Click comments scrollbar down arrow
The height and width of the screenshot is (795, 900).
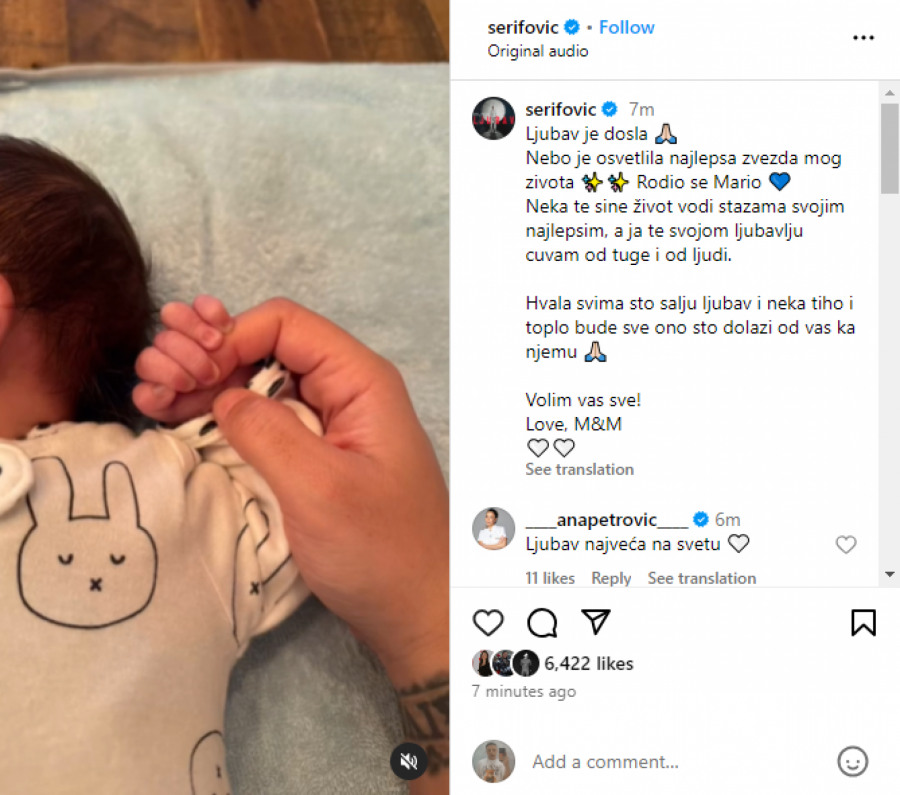[x=890, y=574]
